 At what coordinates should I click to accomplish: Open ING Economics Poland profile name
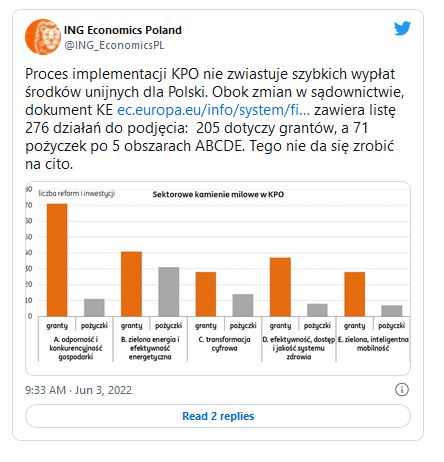pyautogui.click(x=123, y=30)
